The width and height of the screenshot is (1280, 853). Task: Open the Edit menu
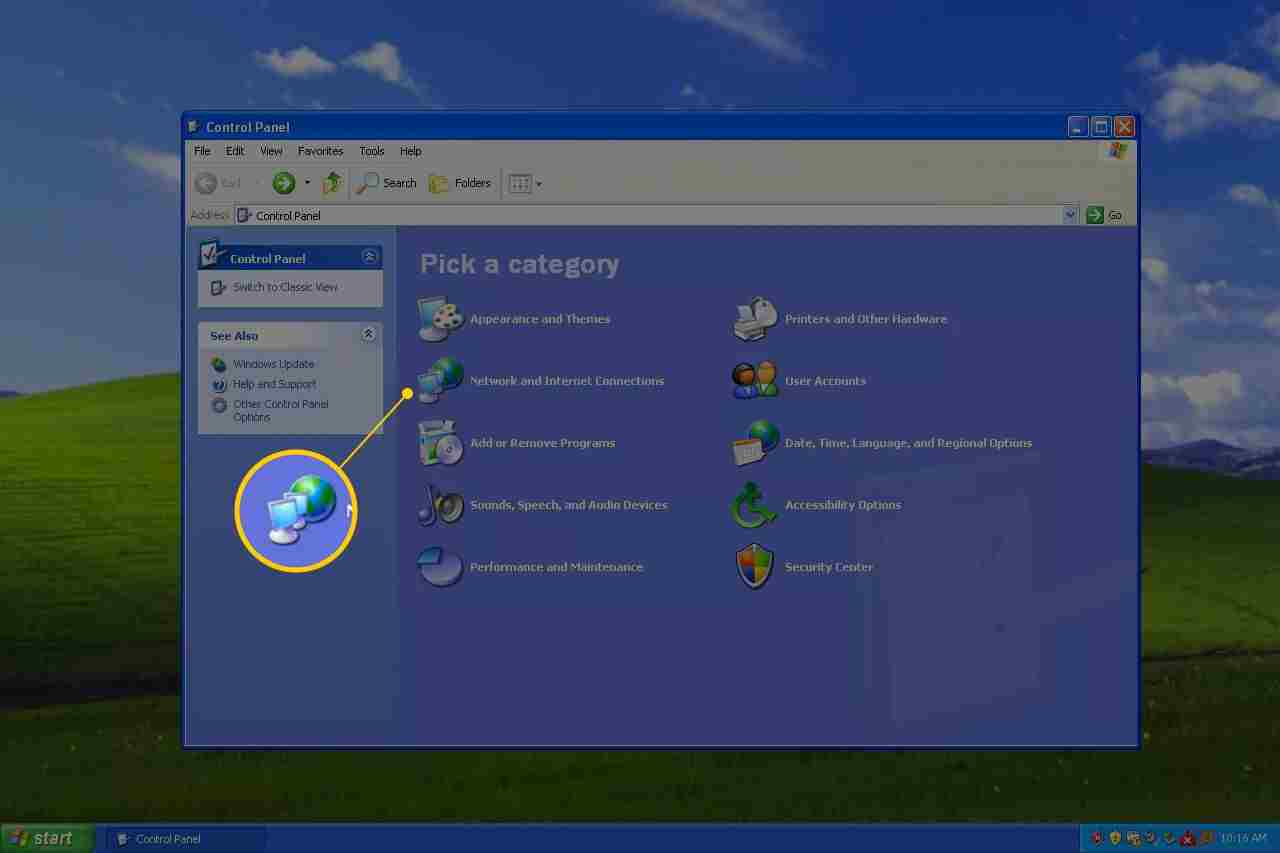(235, 151)
